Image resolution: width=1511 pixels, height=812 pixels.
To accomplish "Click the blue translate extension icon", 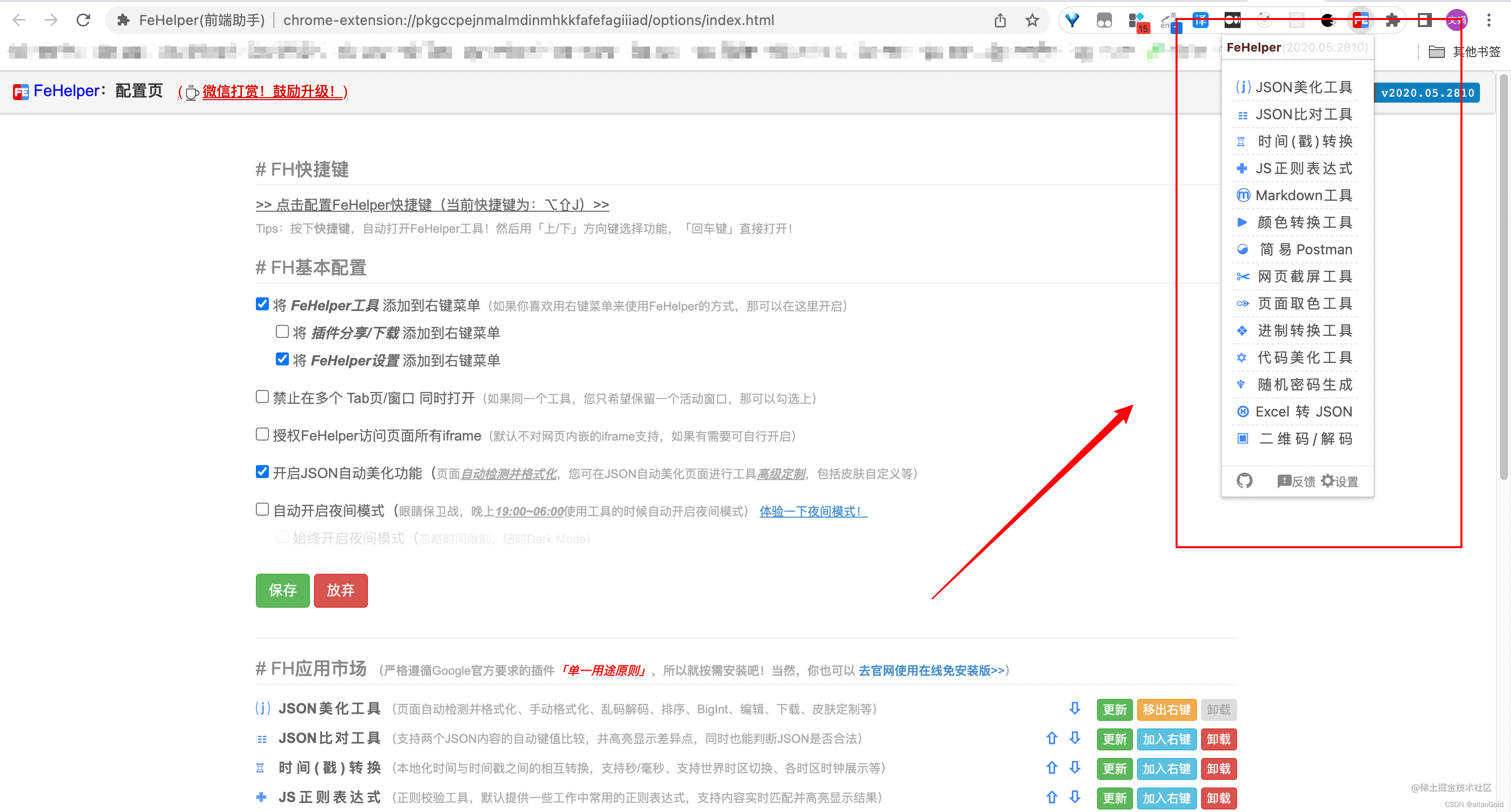I will pyautogui.click(x=1200, y=21).
